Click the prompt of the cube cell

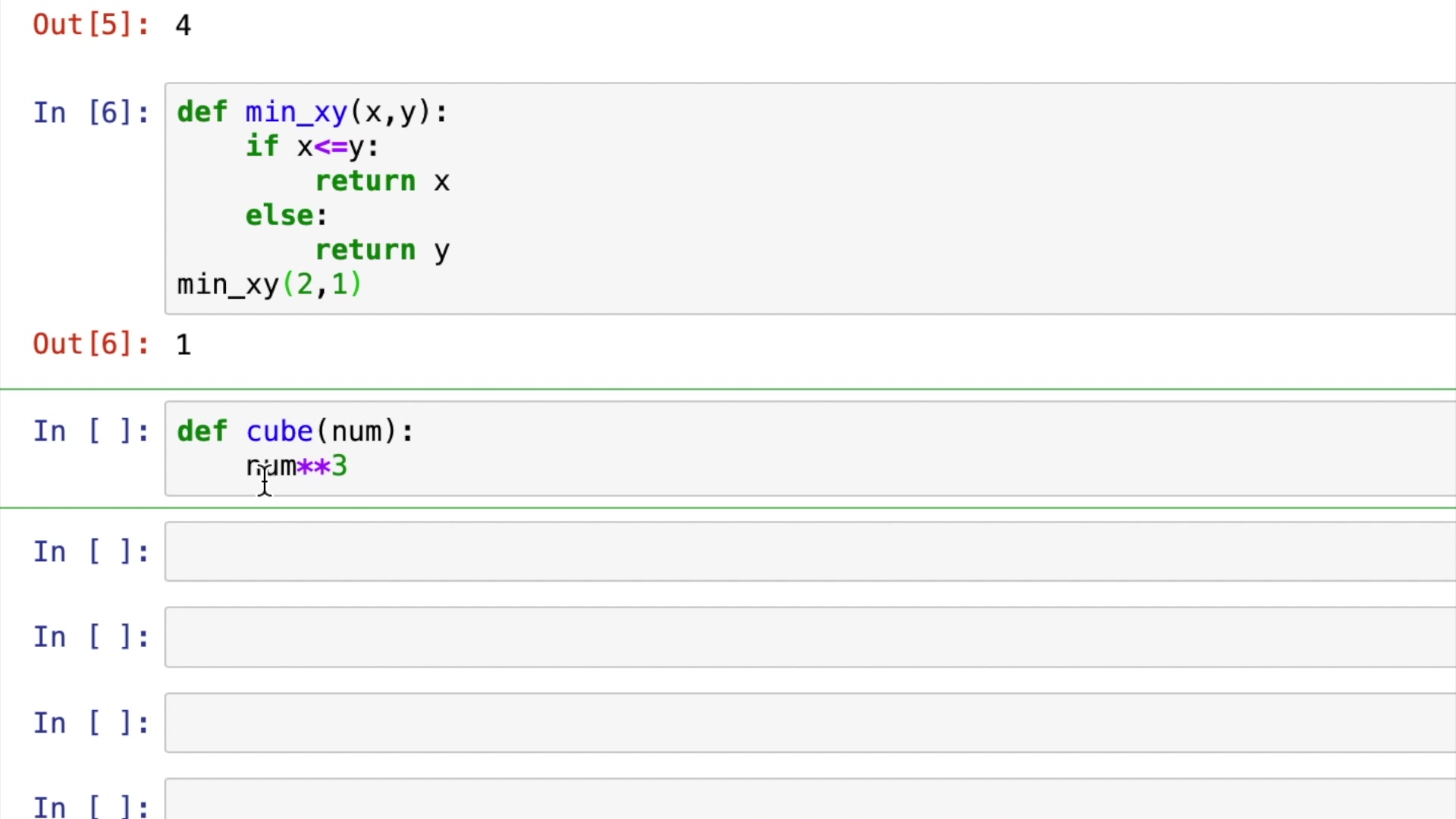point(91,431)
